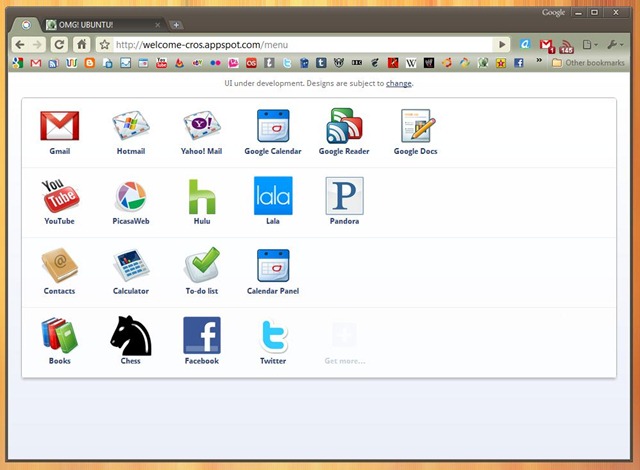Open the Chess knight app icon
The width and height of the screenshot is (640, 470).
(131, 335)
